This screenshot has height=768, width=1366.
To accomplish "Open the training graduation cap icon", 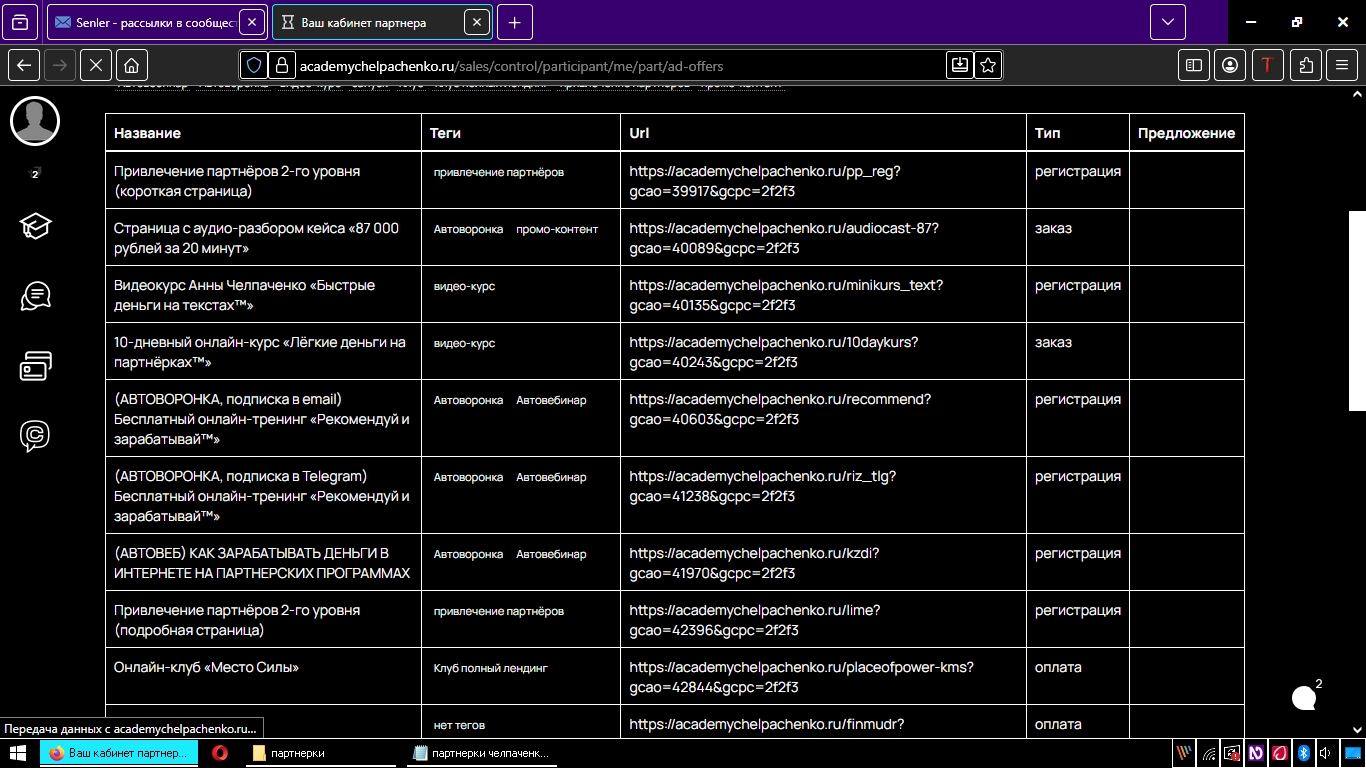I will point(35,227).
